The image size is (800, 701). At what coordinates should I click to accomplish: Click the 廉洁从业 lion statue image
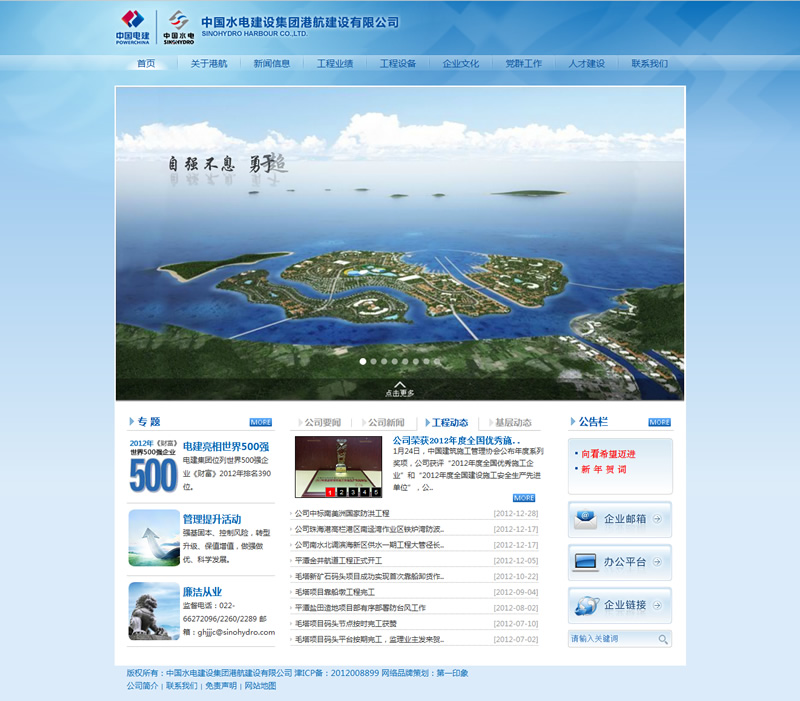point(153,610)
